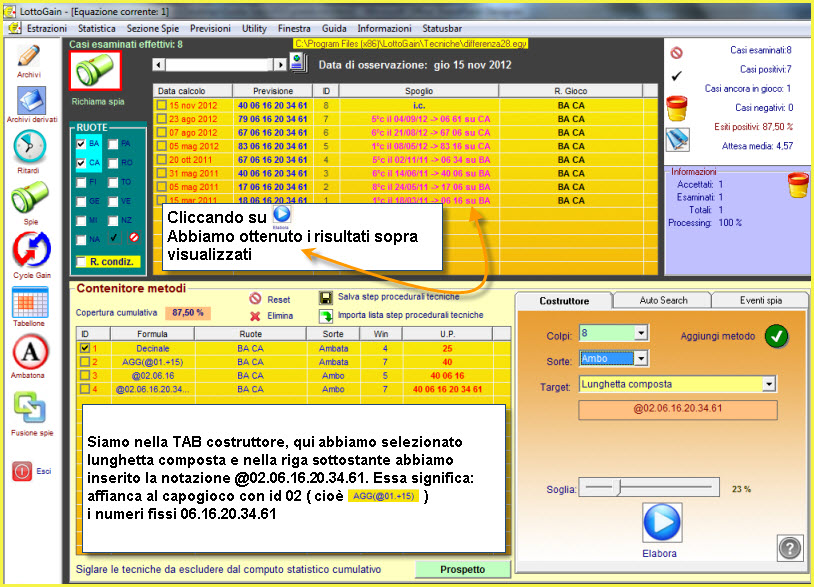Click the Formula column header in methods table
This screenshot has width=814, height=587.
(152, 334)
